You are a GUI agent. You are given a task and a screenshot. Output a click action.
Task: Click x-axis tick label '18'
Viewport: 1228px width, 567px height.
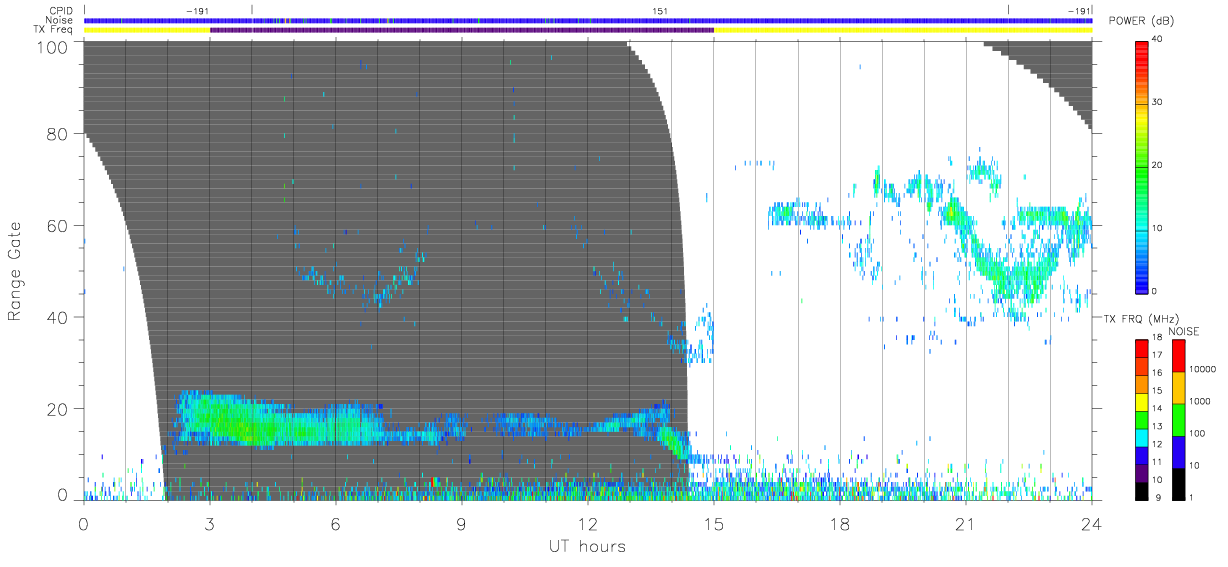tap(840, 525)
